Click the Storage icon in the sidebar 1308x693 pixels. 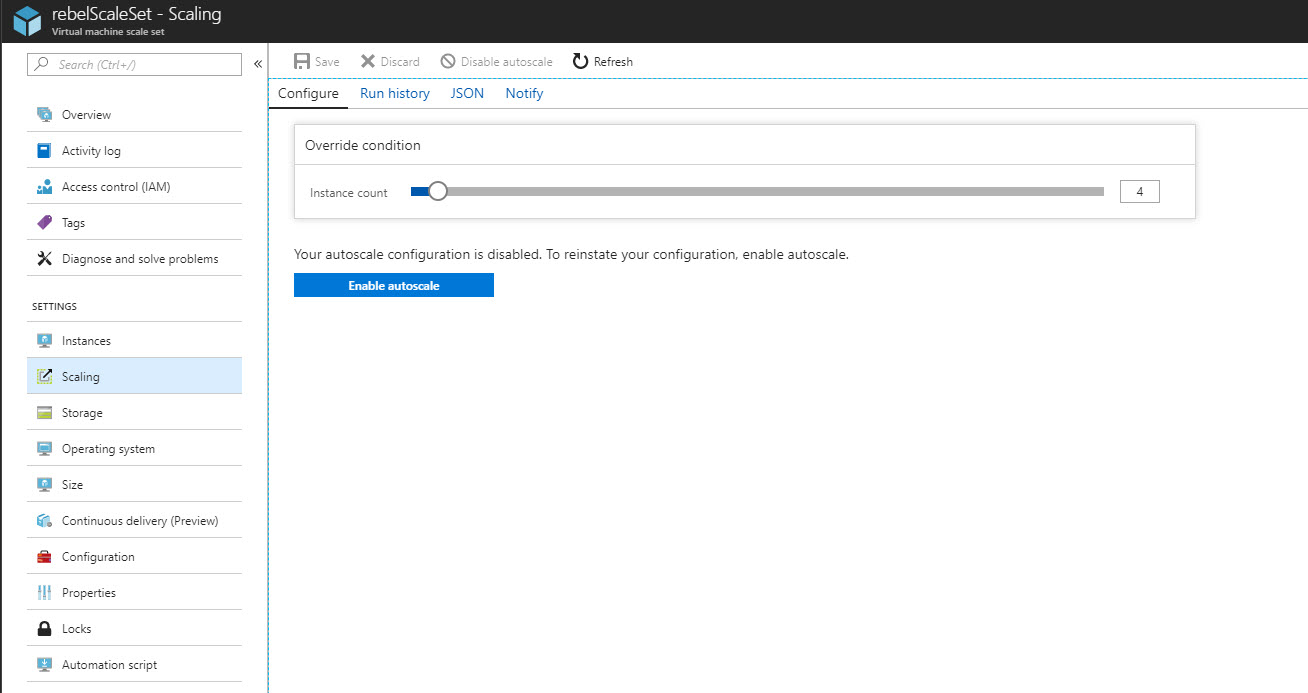pos(44,413)
